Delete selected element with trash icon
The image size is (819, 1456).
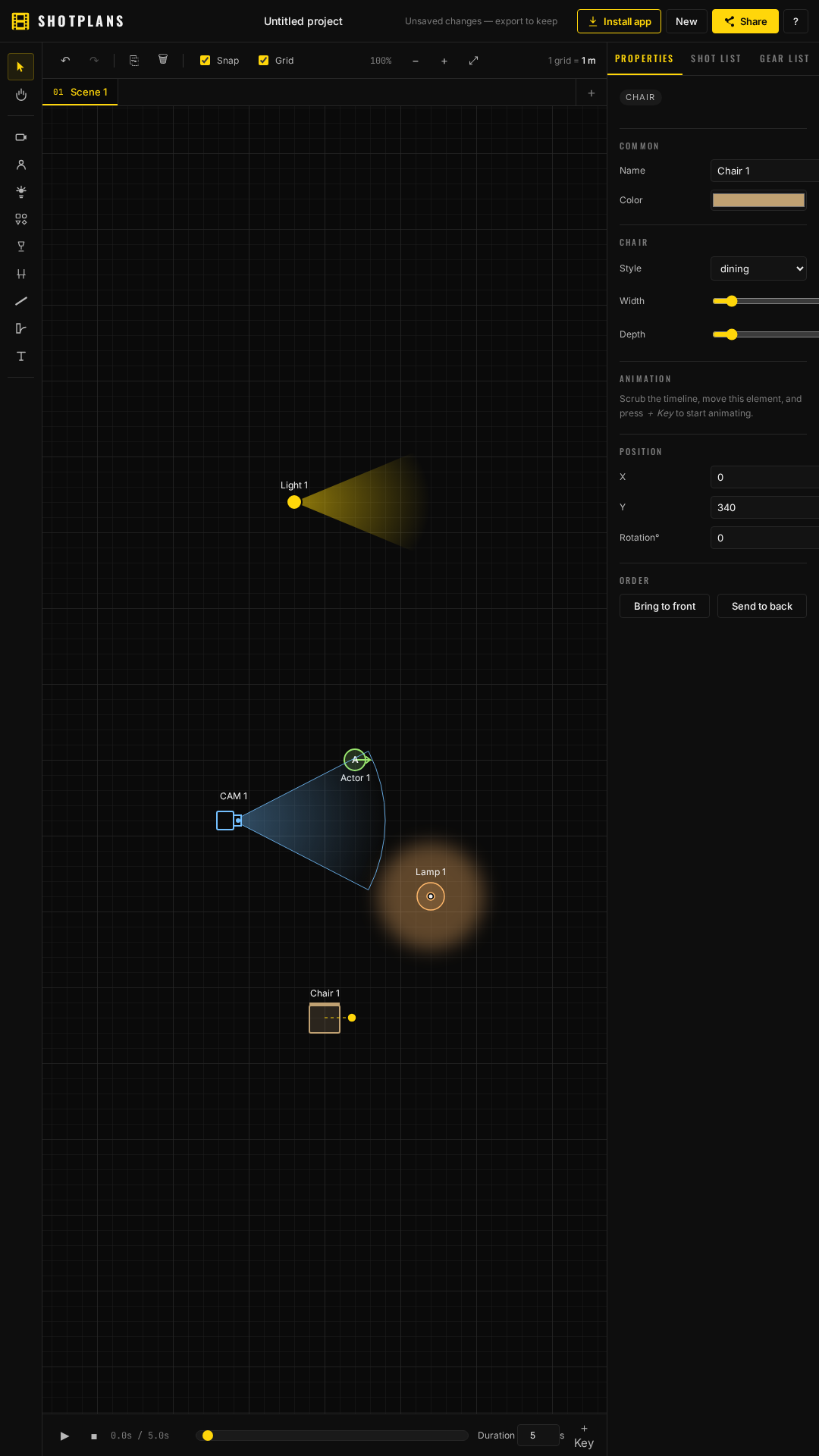[x=163, y=60]
